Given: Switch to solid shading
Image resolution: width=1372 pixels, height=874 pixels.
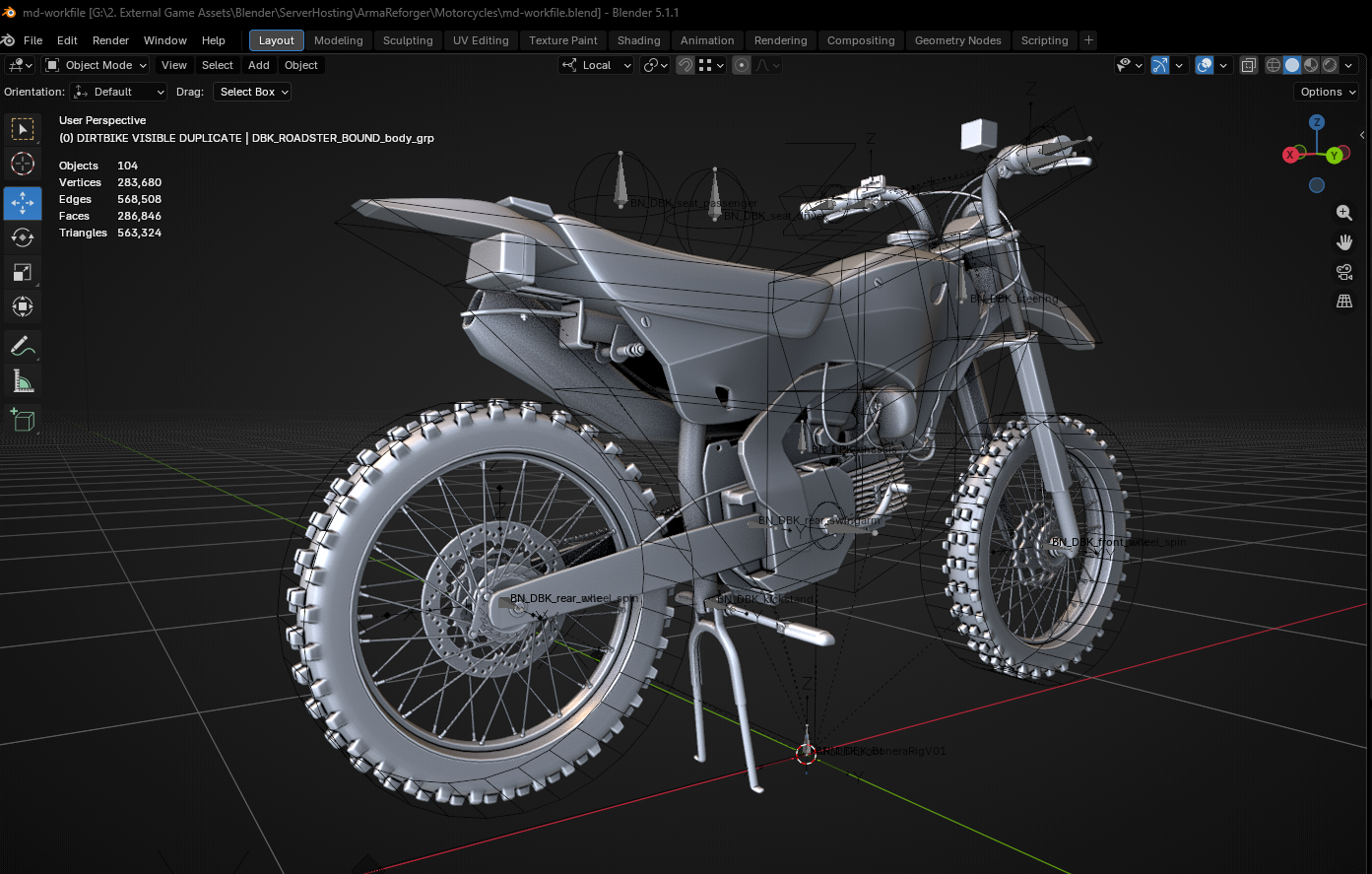Looking at the screenshot, I should coord(1292,65).
